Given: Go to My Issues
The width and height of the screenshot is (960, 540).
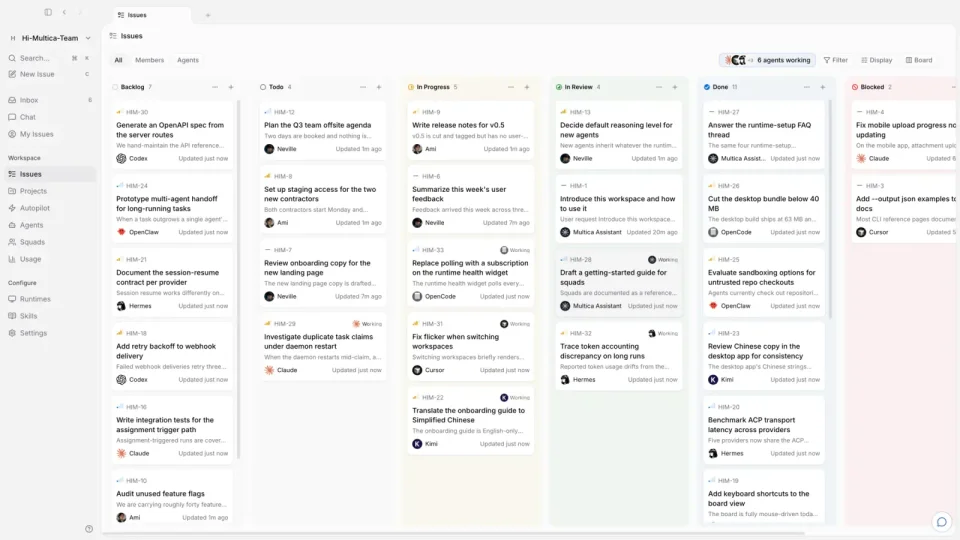Looking at the screenshot, I should [x=49, y=134].
